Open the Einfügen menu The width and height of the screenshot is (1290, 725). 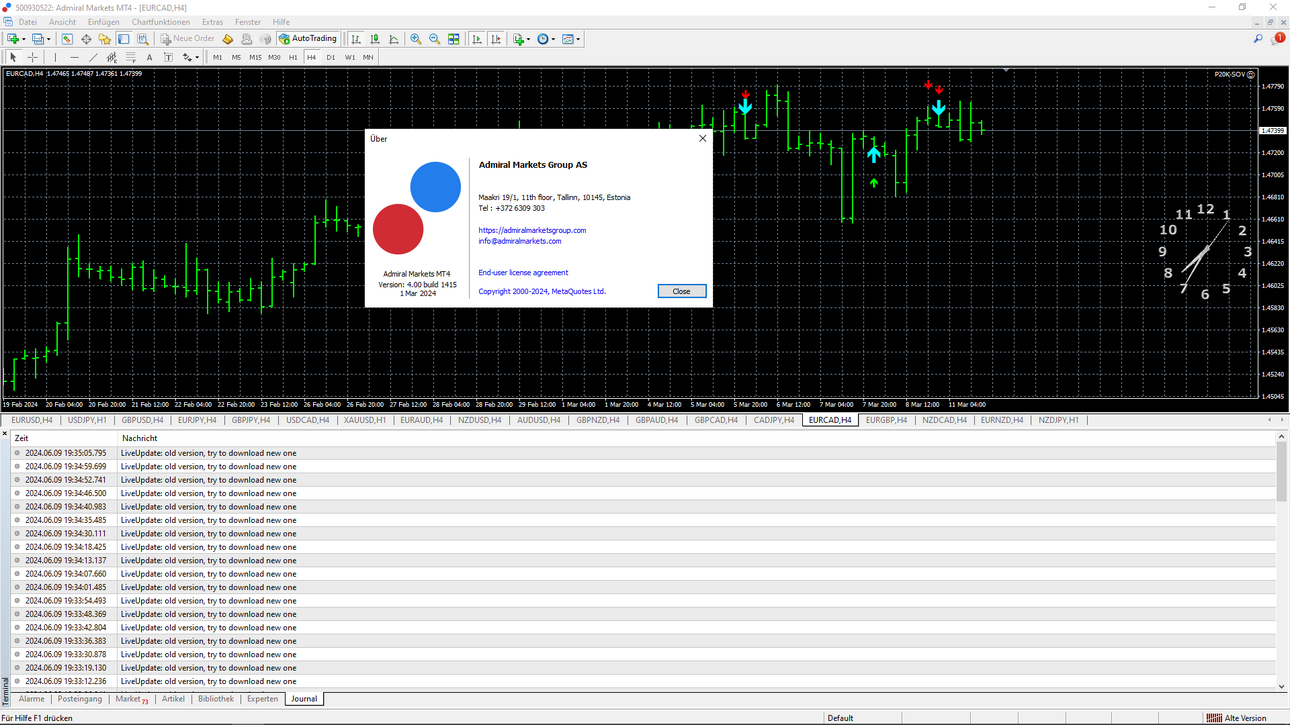(x=103, y=22)
